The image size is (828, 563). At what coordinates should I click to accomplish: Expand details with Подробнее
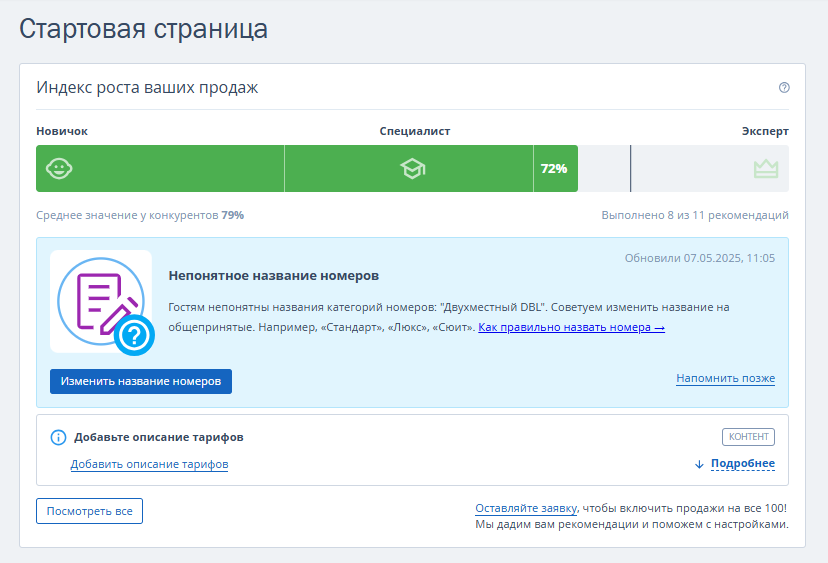click(x=742, y=463)
